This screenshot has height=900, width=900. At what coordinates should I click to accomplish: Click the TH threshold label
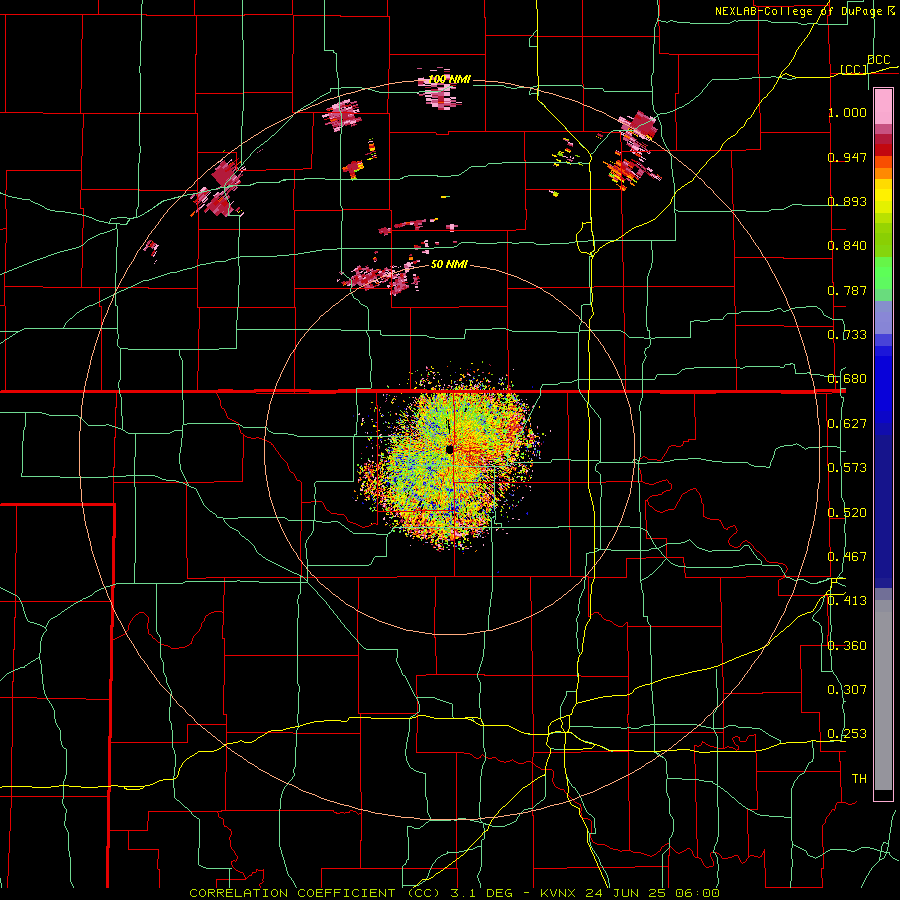(x=859, y=779)
